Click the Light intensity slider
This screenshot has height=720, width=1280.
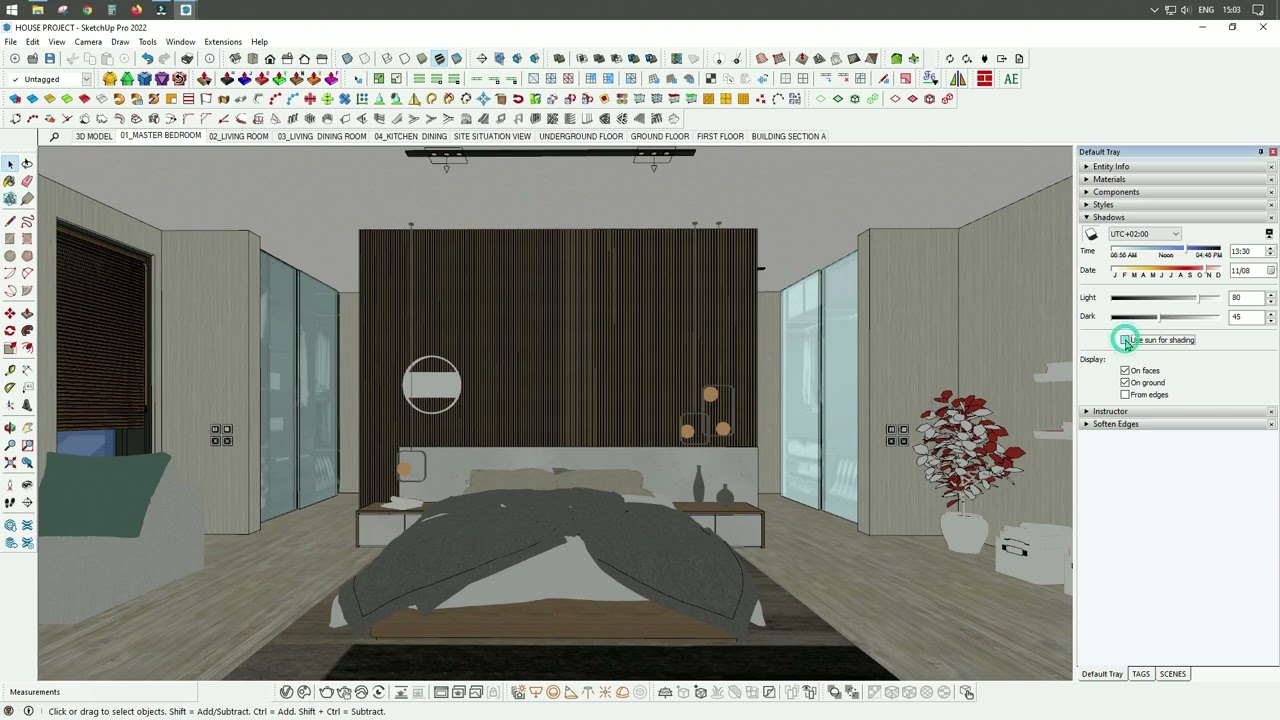tap(1165, 298)
